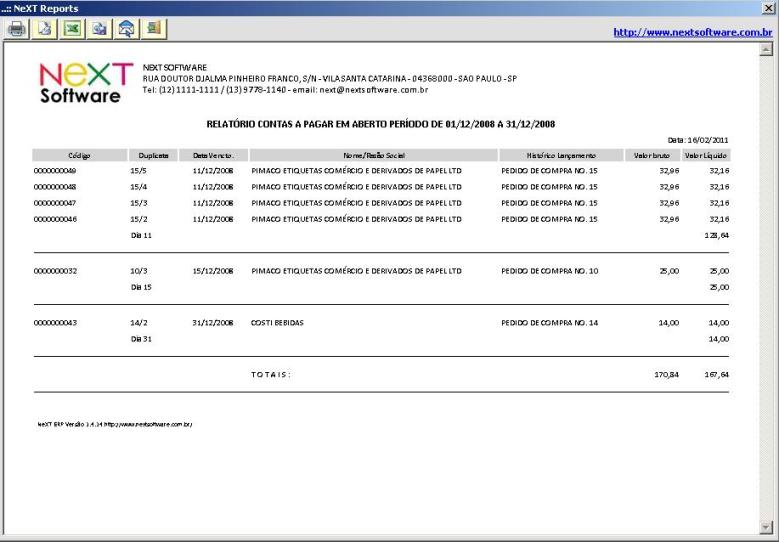
Task: Click the Dia 15 subtotal label
Action: point(141,287)
